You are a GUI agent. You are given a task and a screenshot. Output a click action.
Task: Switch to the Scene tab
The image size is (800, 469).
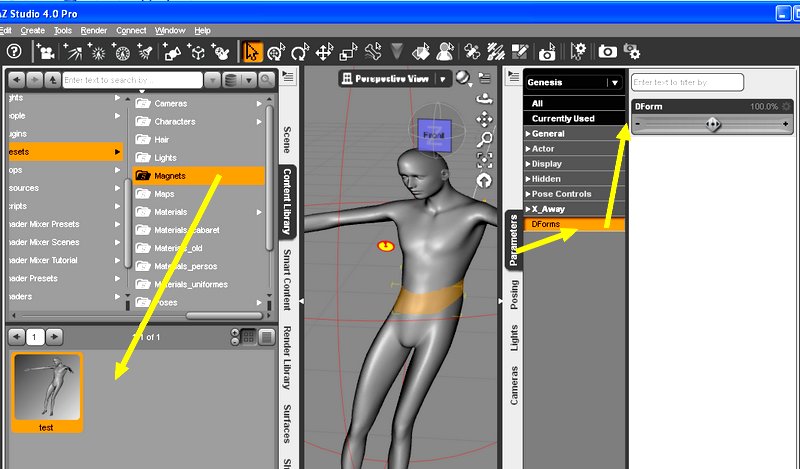coord(287,140)
